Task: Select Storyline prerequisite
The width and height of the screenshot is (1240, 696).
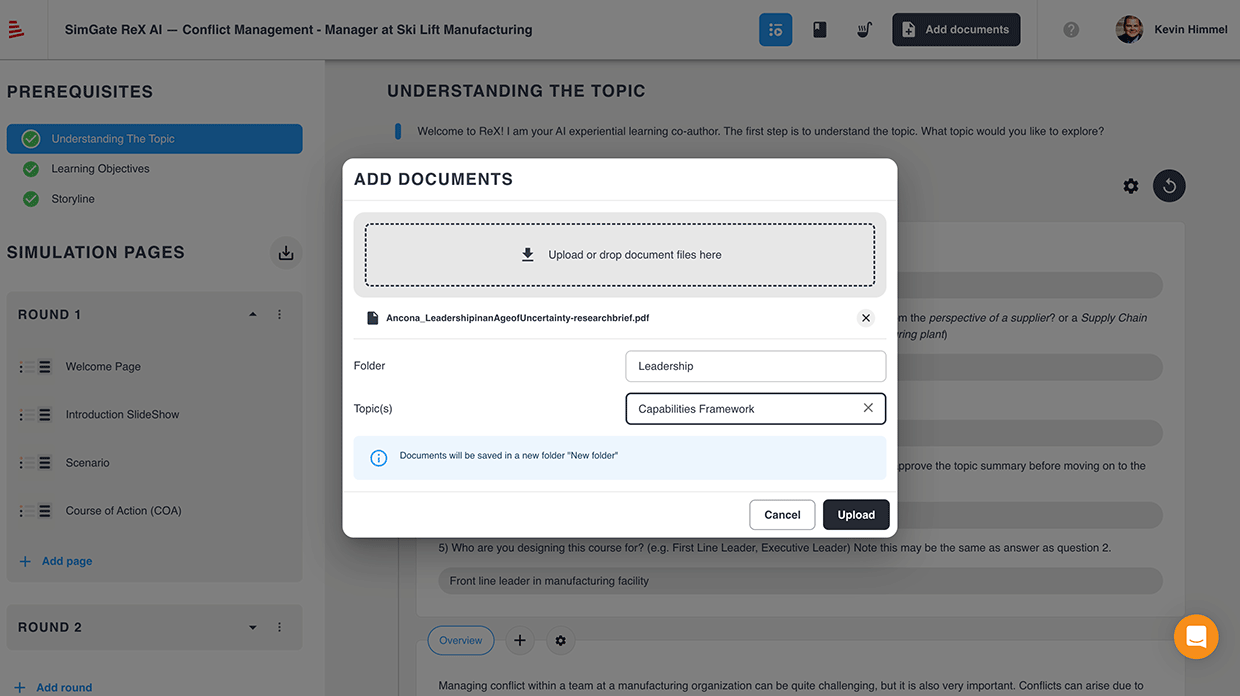Action: point(73,199)
